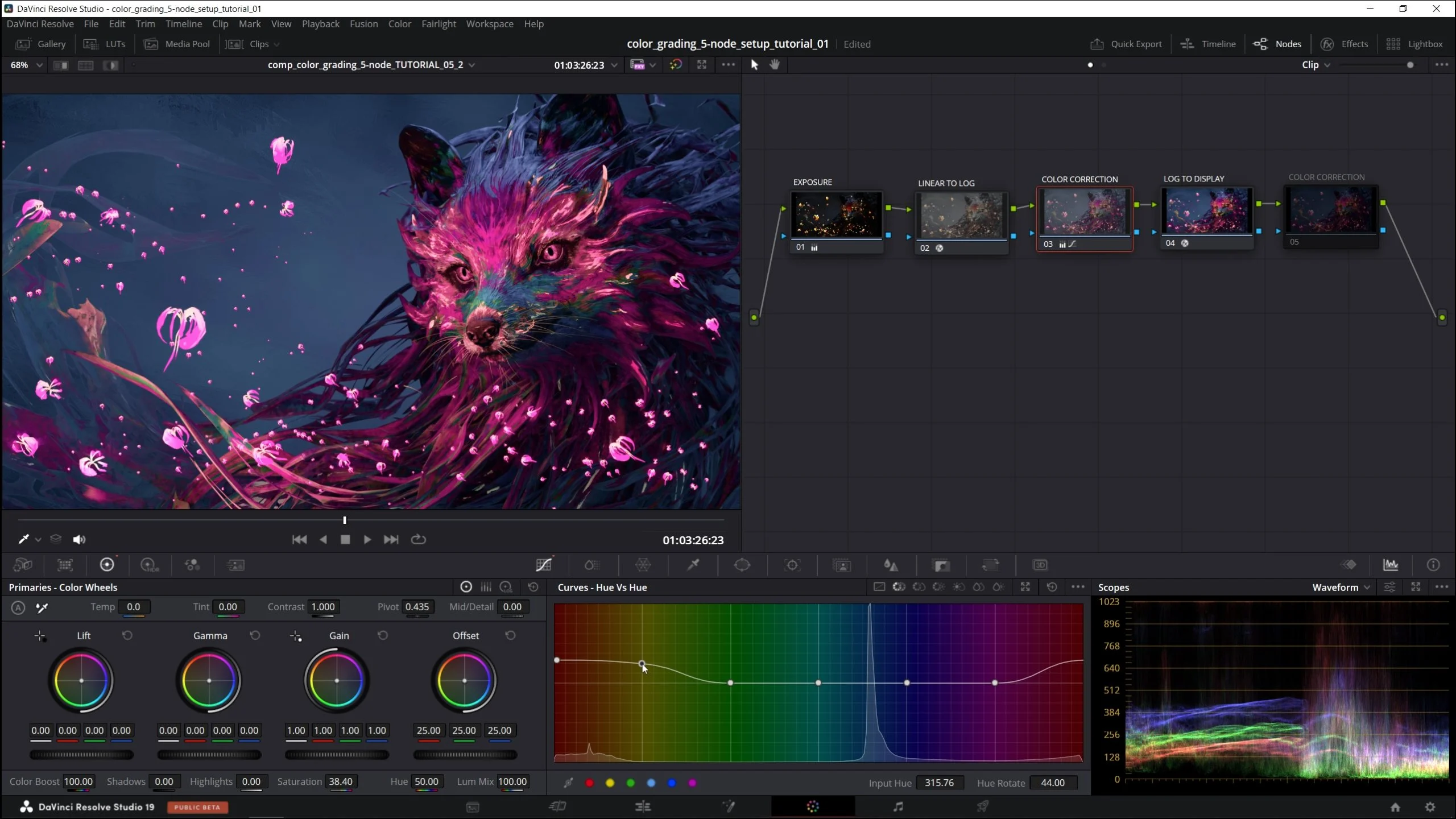Open the Tracker palette icon
This screenshot has width=1456, height=819.
pyautogui.click(x=792, y=565)
